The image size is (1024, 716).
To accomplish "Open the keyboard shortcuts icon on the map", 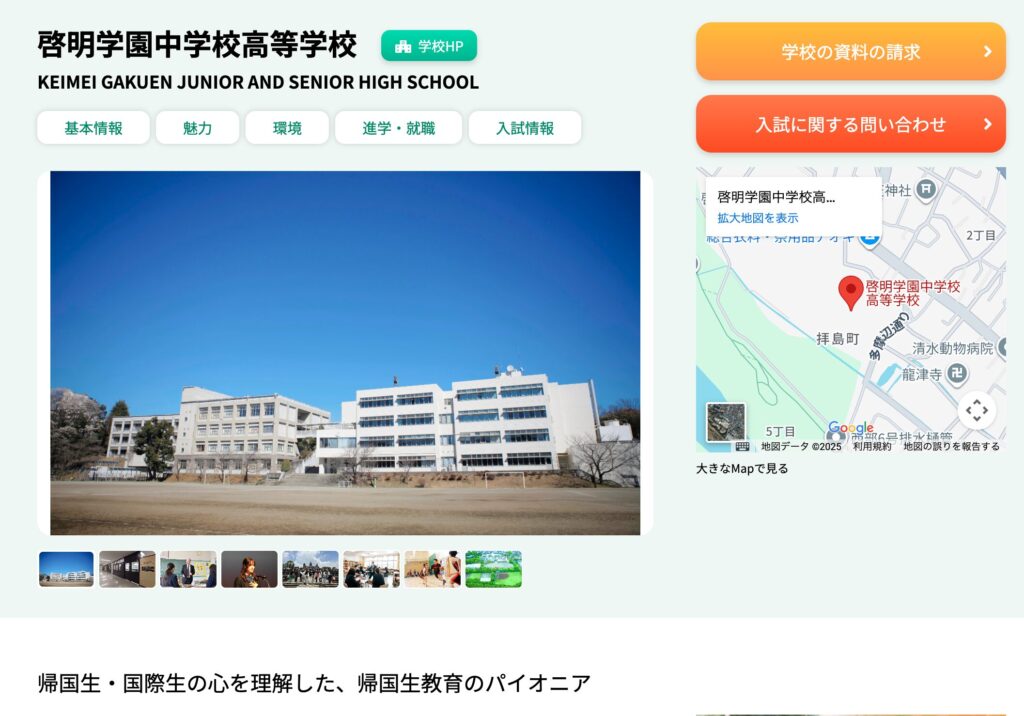I will [743, 447].
